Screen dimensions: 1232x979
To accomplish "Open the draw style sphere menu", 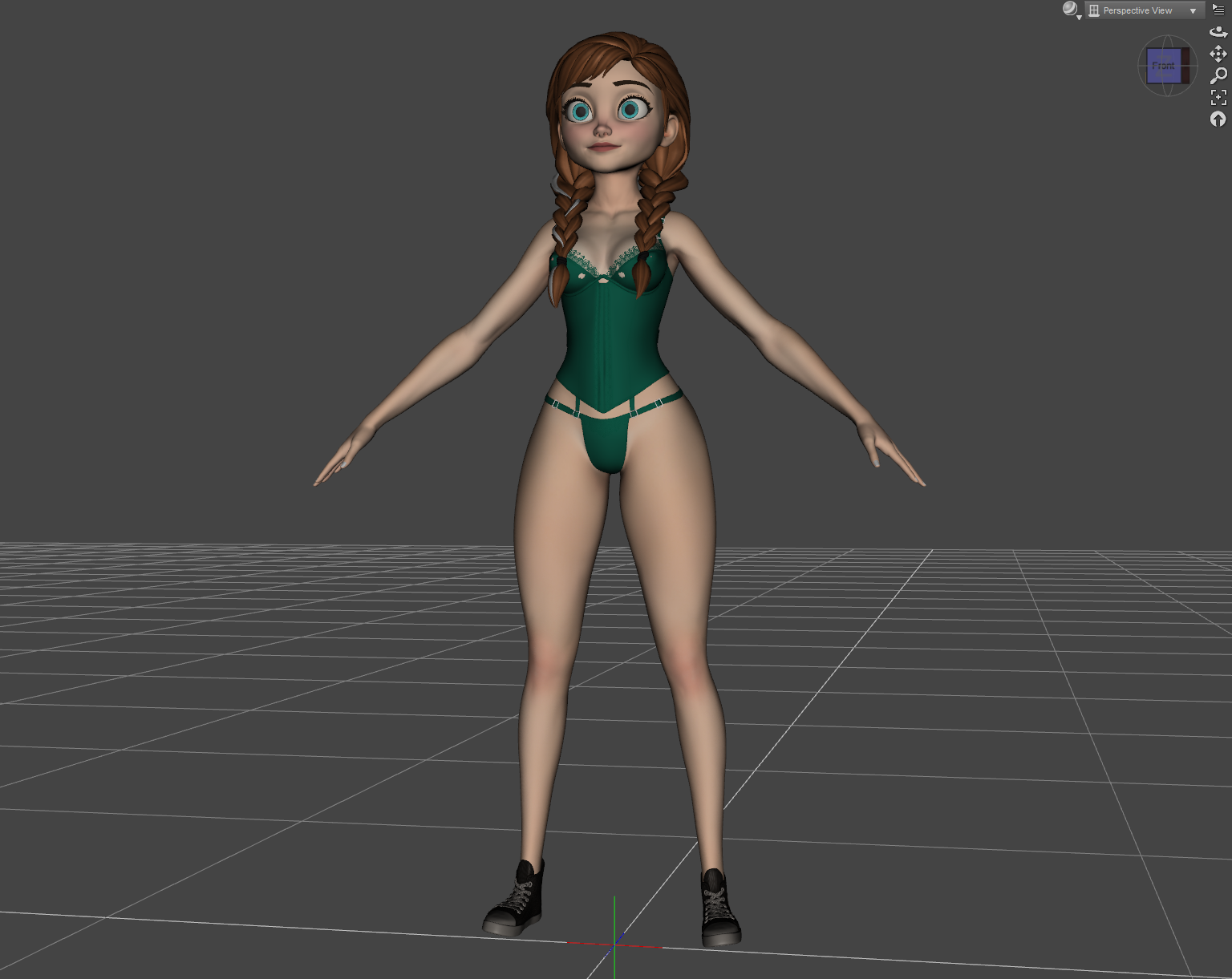I will (1072, 10).
